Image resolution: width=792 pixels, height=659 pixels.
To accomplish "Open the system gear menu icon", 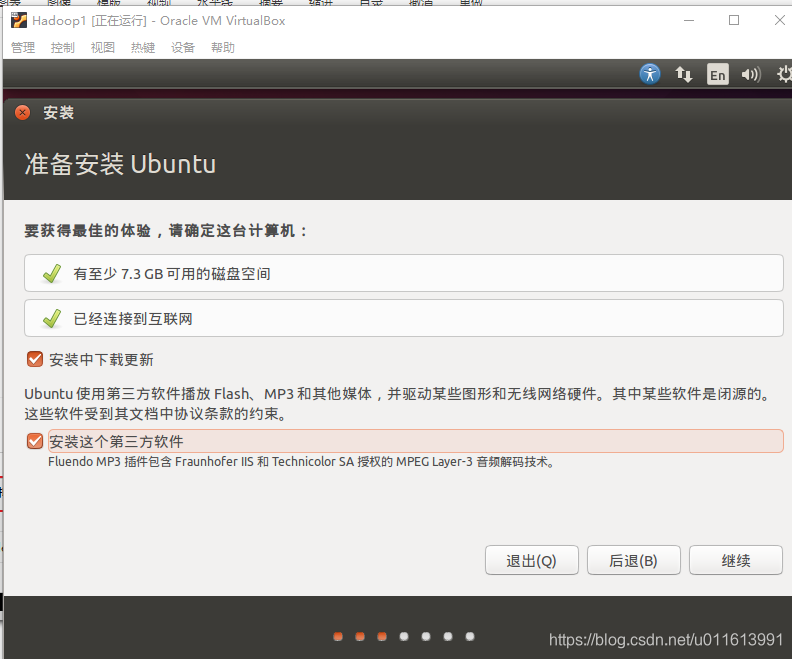I will pos(784,74).
